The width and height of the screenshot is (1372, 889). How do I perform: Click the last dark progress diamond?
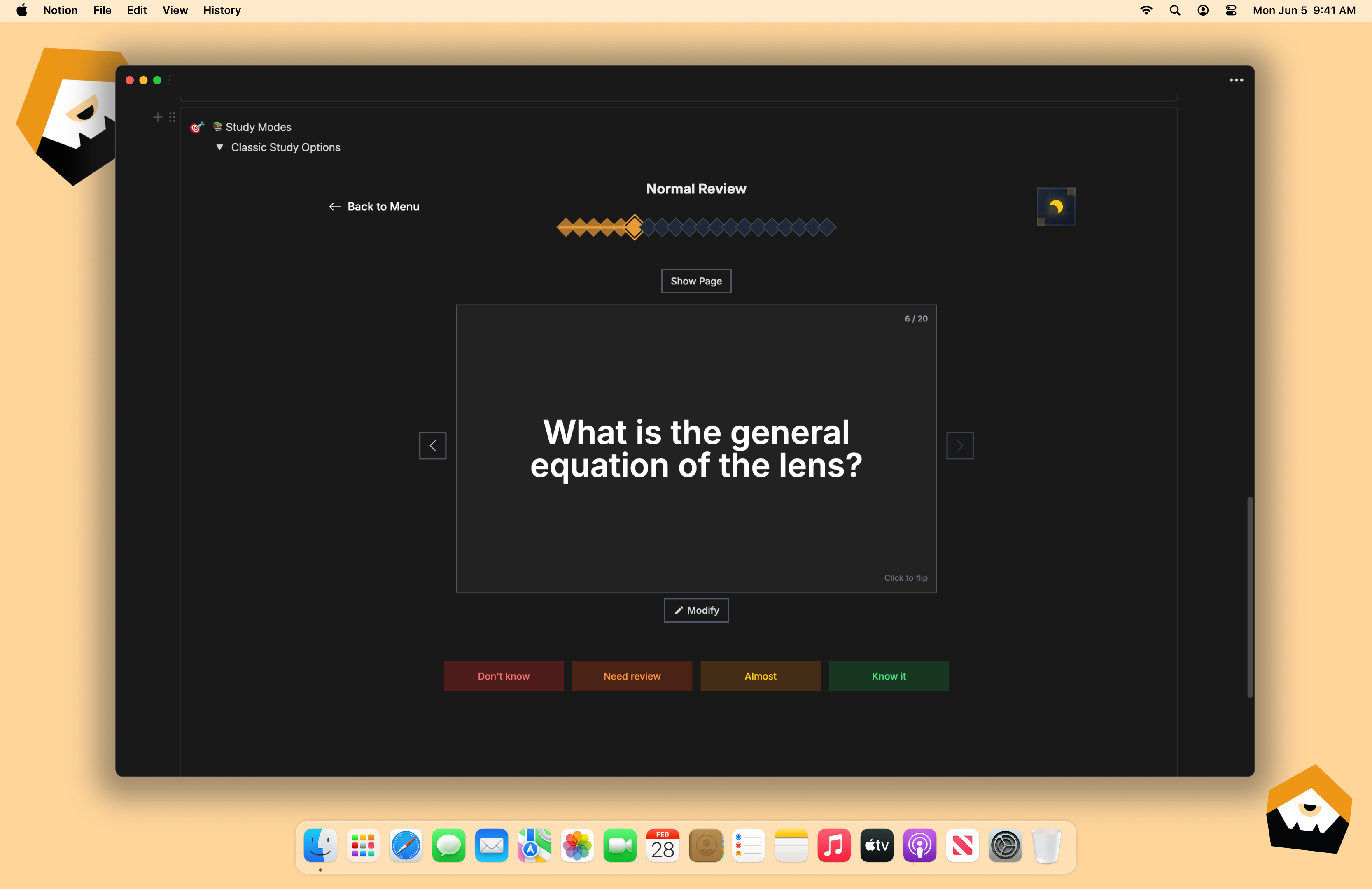click(x=827, y=227)
